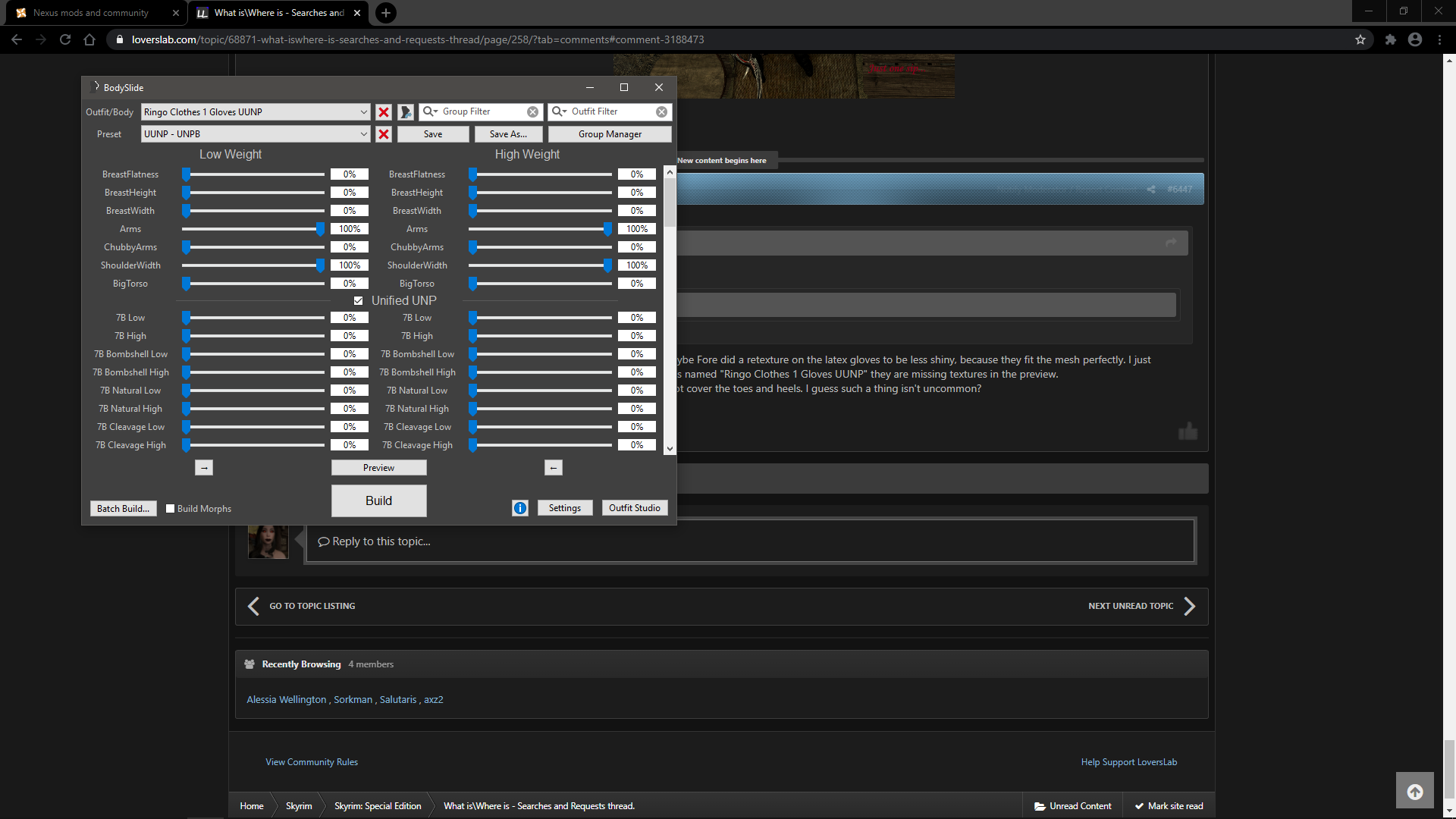This screenshot has width=1456, height=819.
Task: Toggle Unified UNP checkbox
Action: click(x=358, y=301)
